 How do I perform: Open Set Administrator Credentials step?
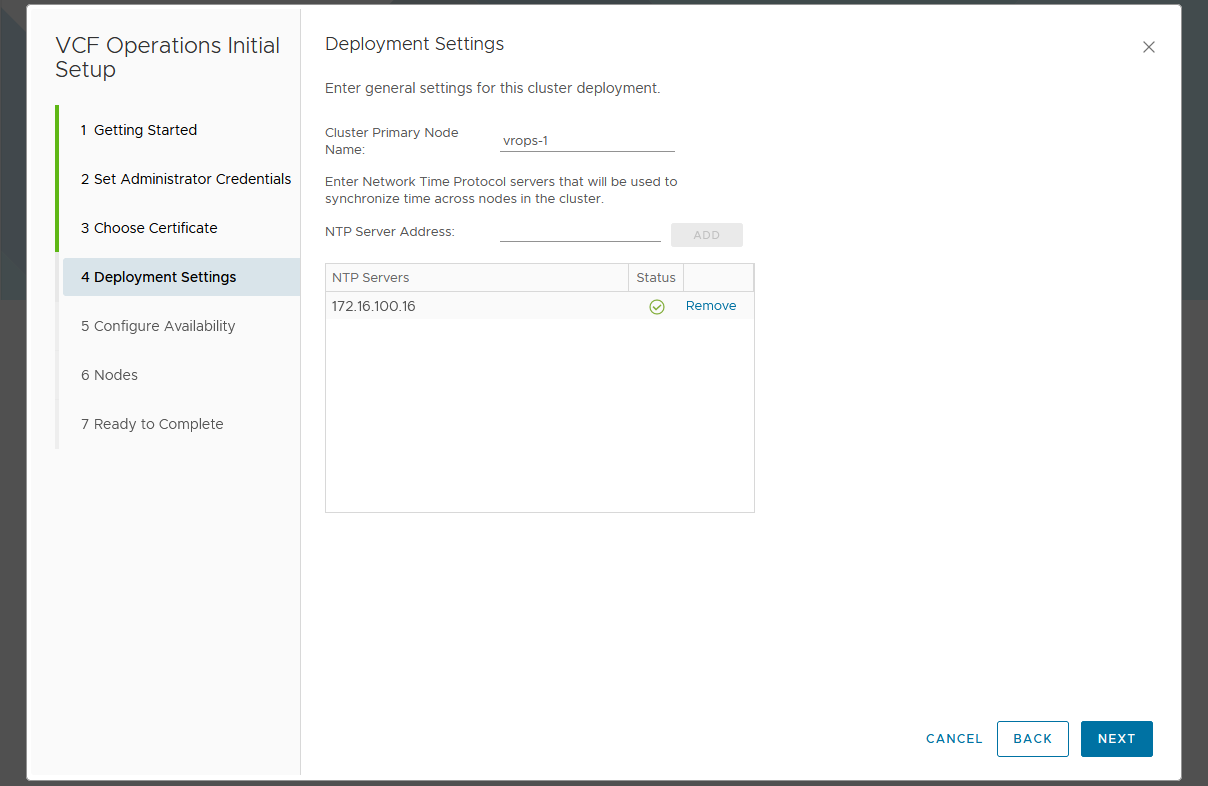(x=186, y=179)
